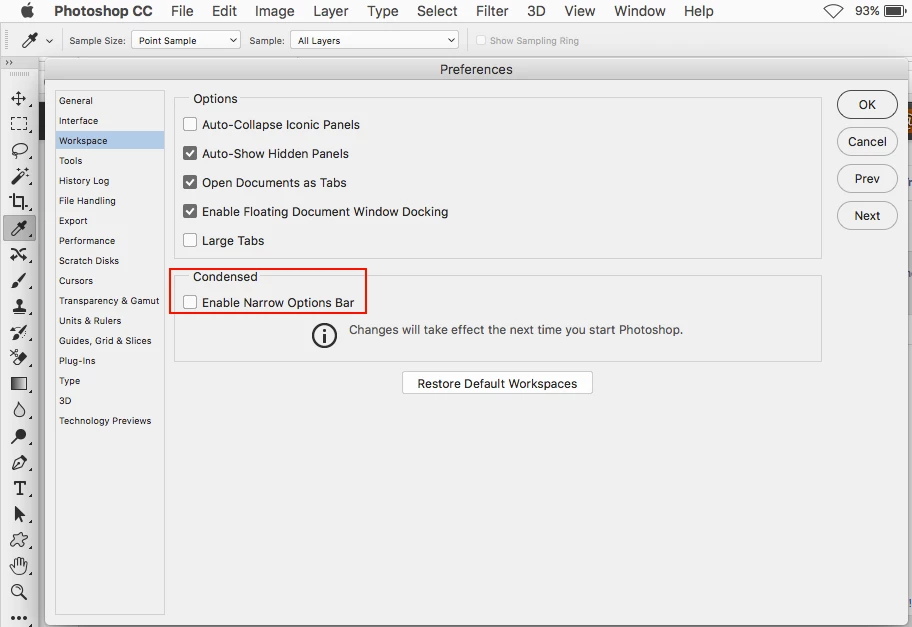Click the Wi-Fi status icon
Image resolution: width=912 pixels, height=627 pixels.
833,11
